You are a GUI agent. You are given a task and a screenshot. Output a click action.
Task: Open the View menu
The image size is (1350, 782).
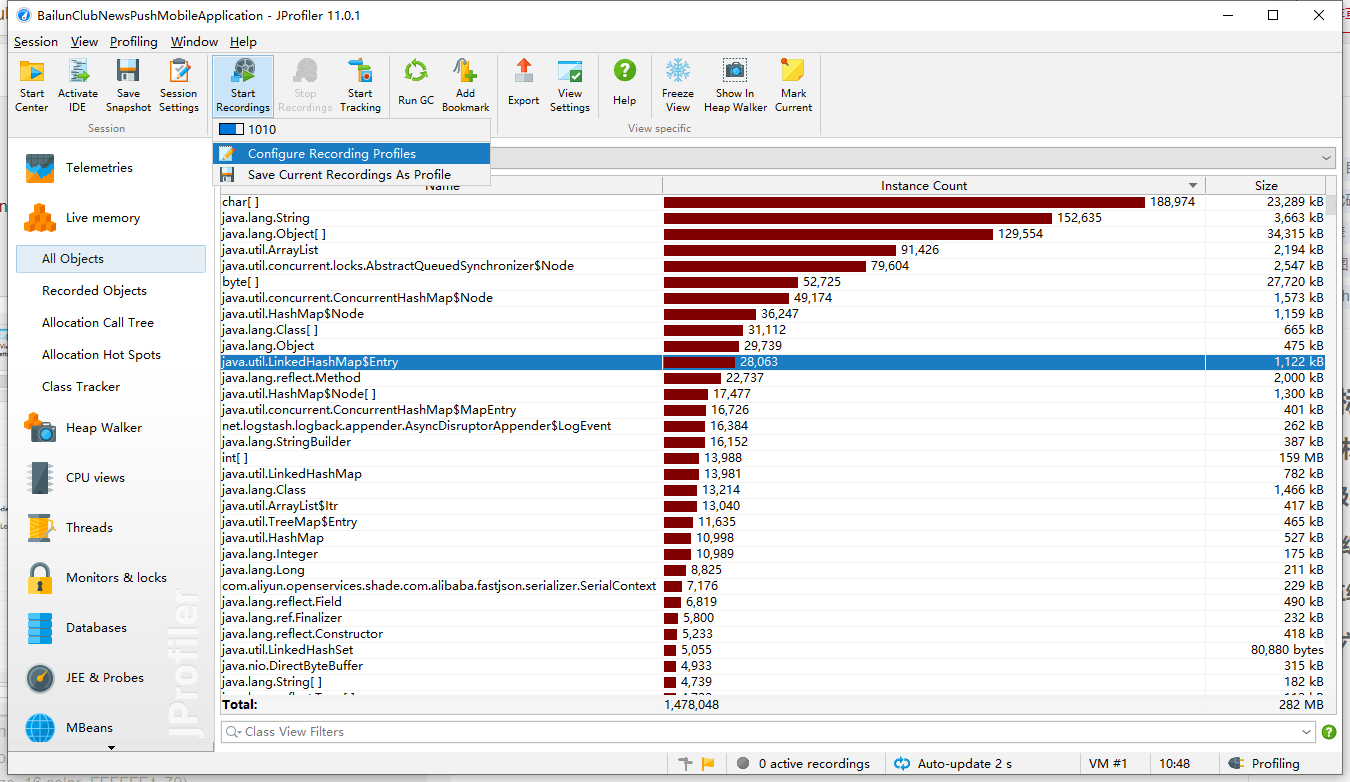(x=84, y=42)
